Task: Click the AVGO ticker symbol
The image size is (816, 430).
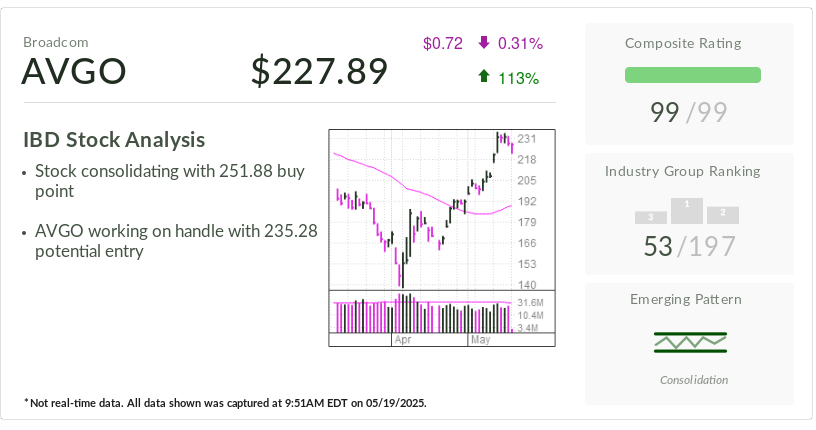Action: (x=74, y=71)
